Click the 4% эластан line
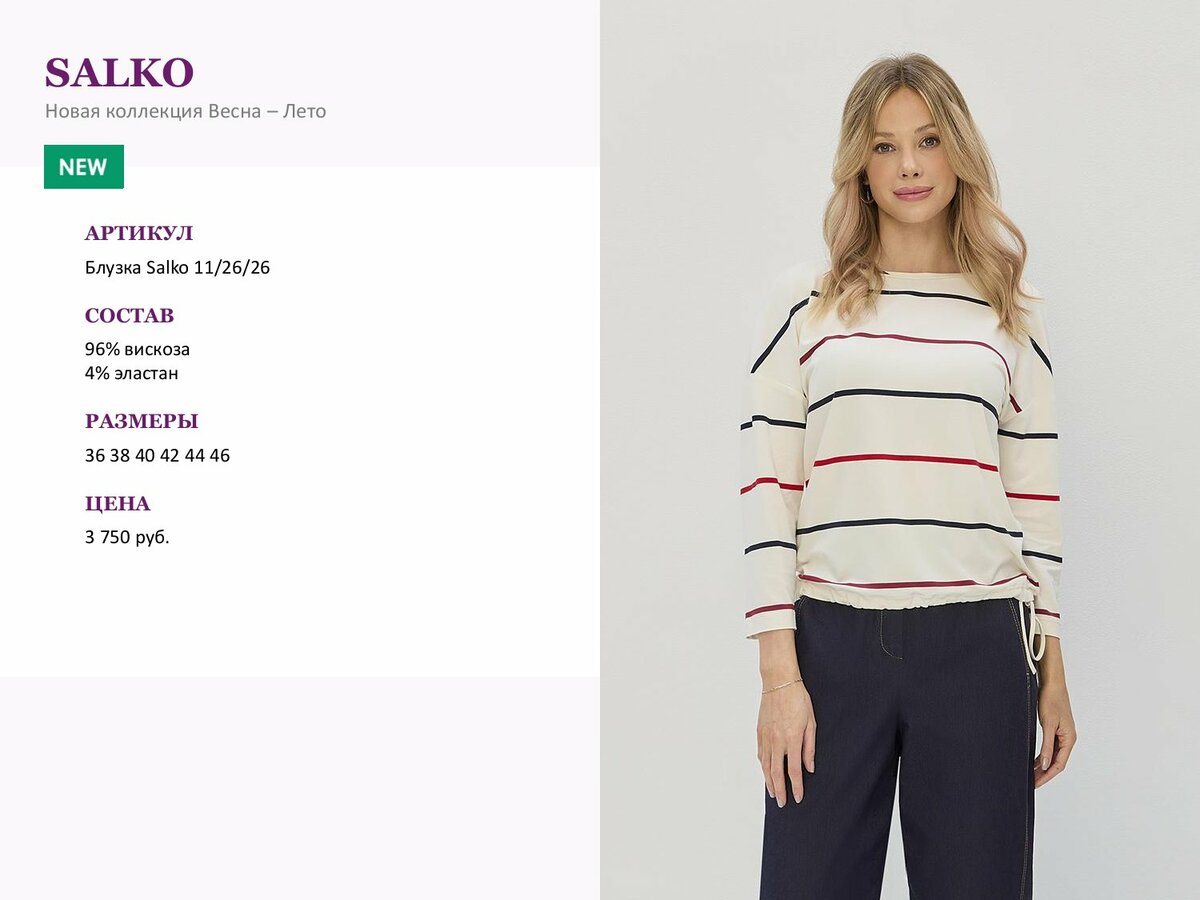1200x900 pixels. click(132, 374)
